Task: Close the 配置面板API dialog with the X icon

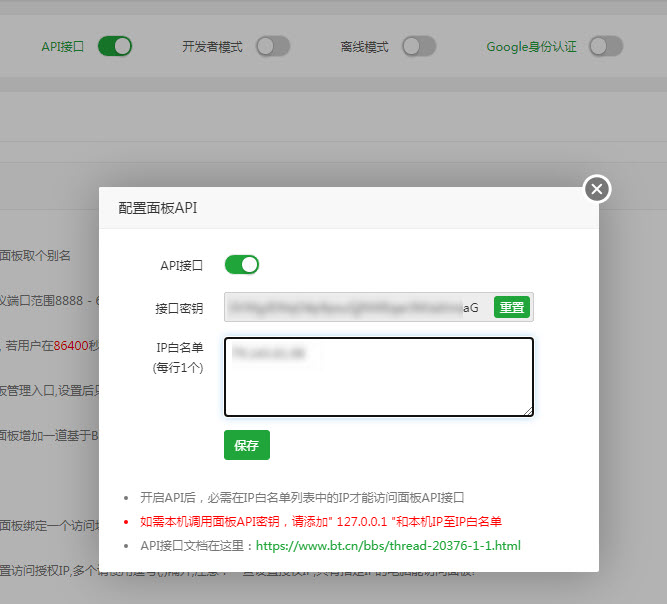Action: click(x=597, y=189)
